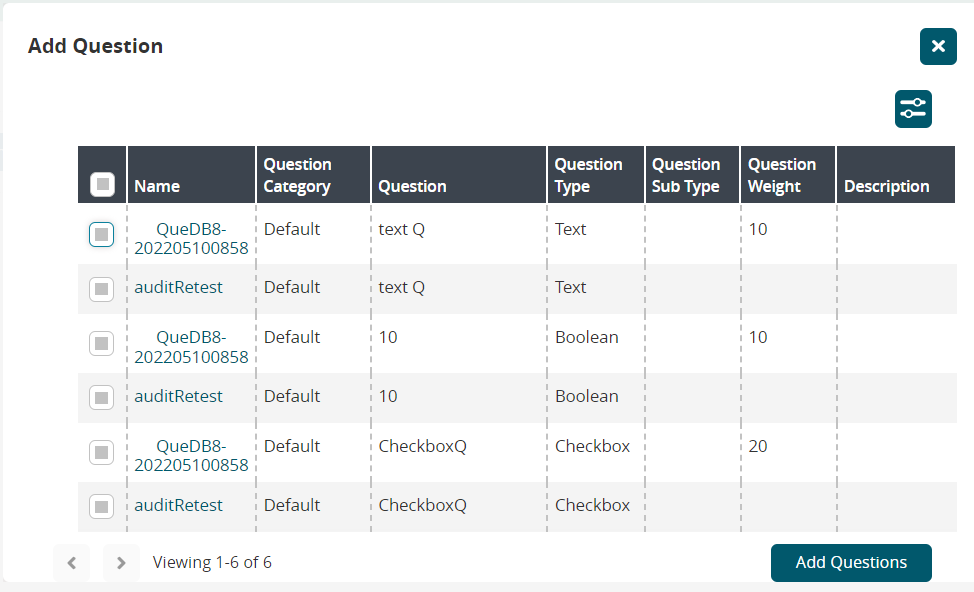The height and width of the screenshot is (592, 974).
Task: Check the first QueDB8 text Q row
Action: coord(102,235)
